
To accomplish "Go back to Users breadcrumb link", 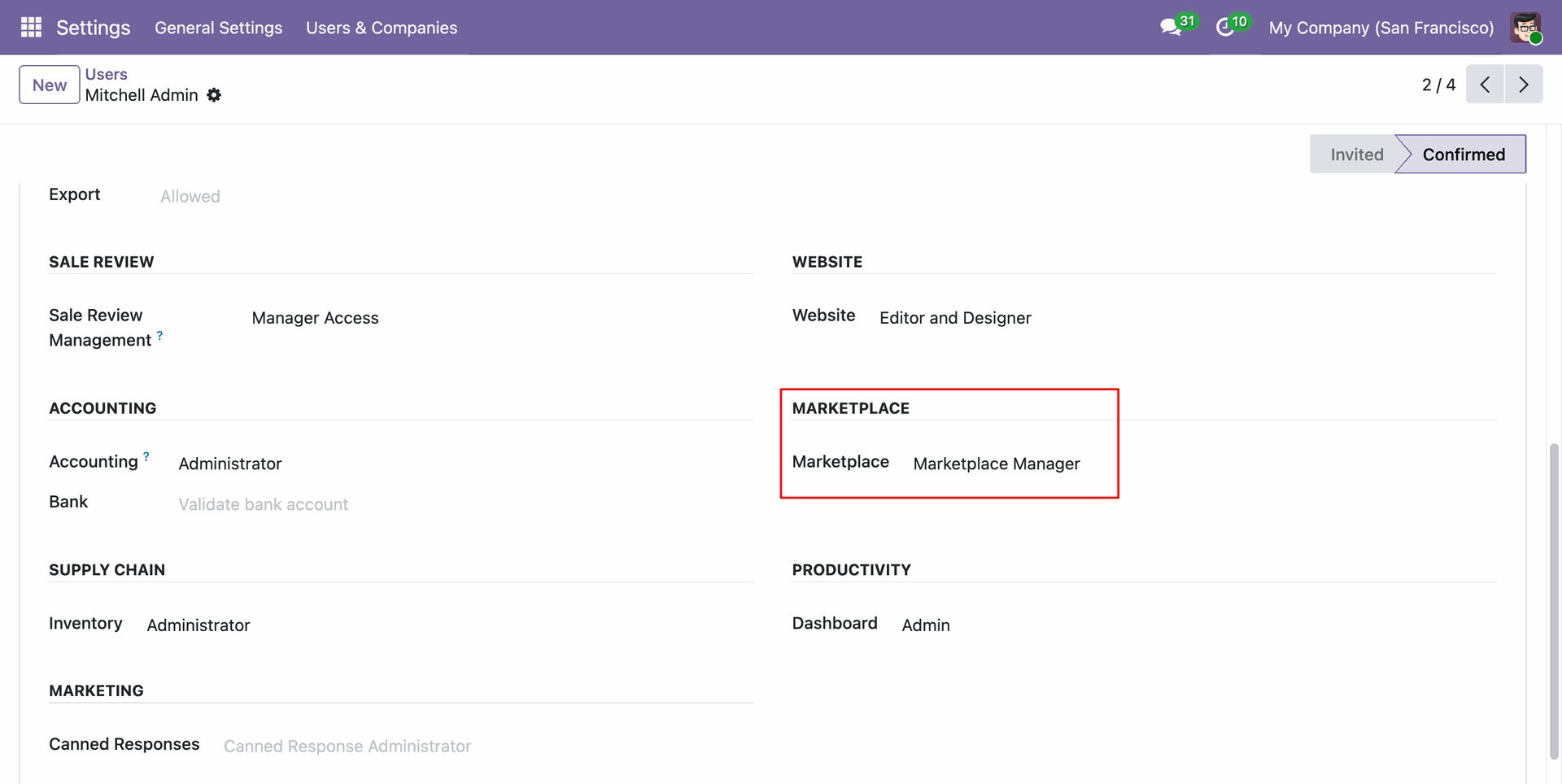I will coord(107,74).
